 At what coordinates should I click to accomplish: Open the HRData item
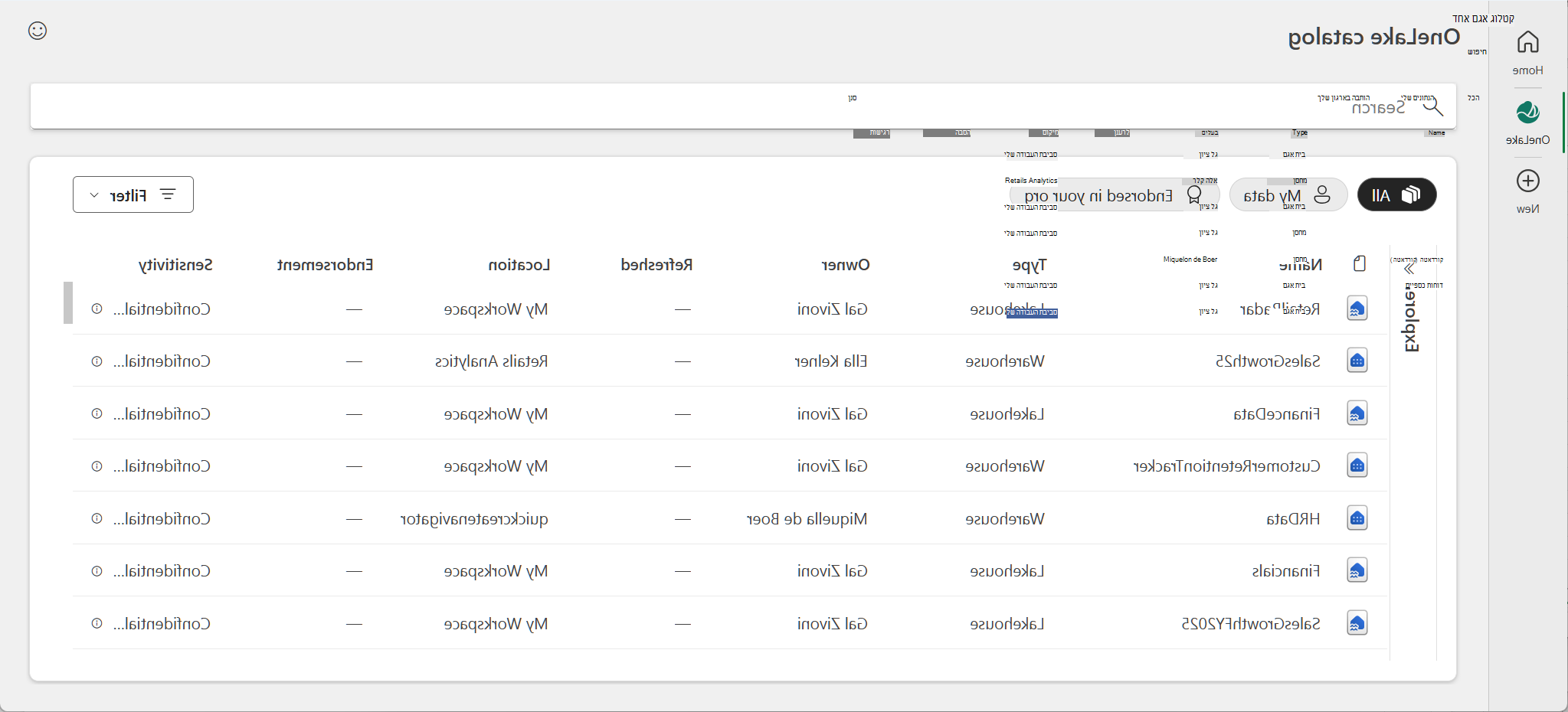1294,519
